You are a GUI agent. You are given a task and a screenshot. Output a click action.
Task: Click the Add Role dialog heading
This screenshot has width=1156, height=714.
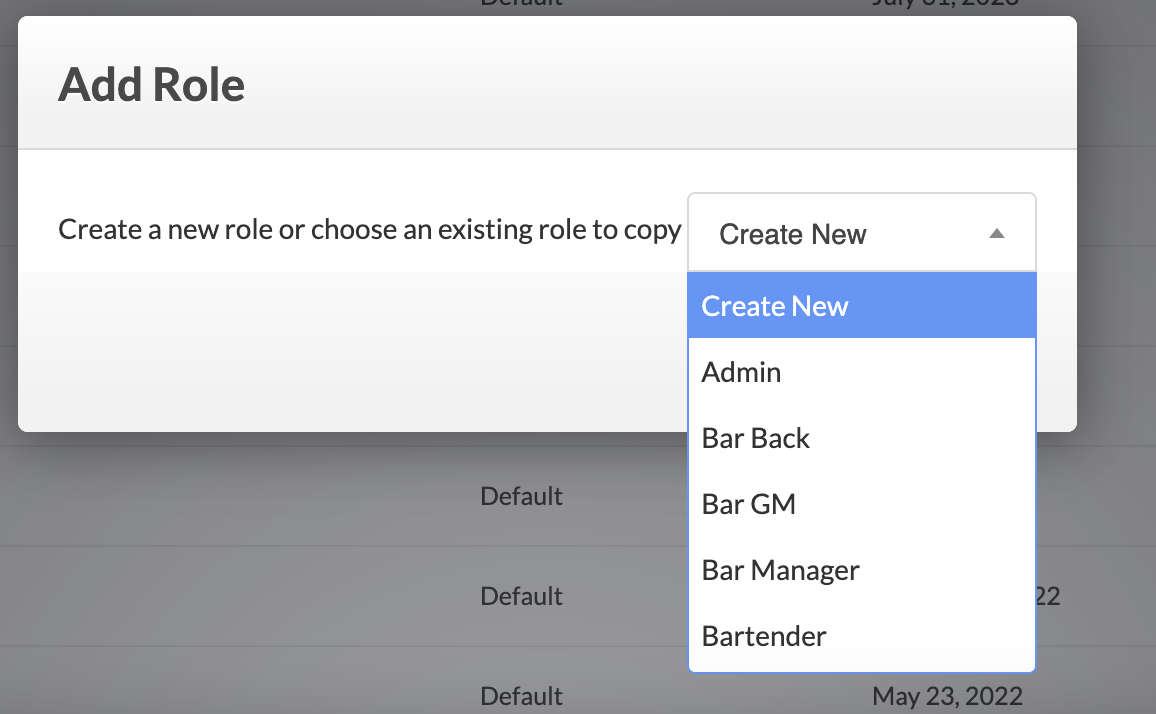tap(151, 84)
